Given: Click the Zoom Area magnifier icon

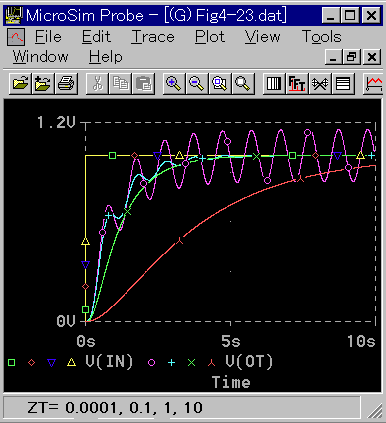Looking at the screenshot, I should pyautogui.click(x=220, y=83).
